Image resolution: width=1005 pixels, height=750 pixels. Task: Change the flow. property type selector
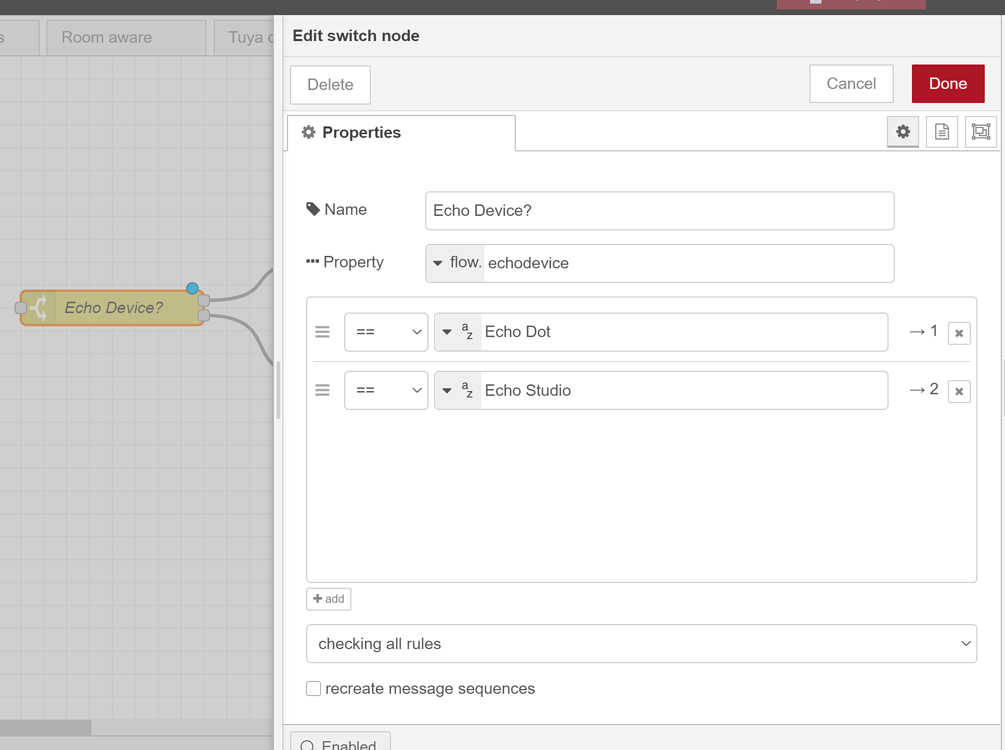456,263
